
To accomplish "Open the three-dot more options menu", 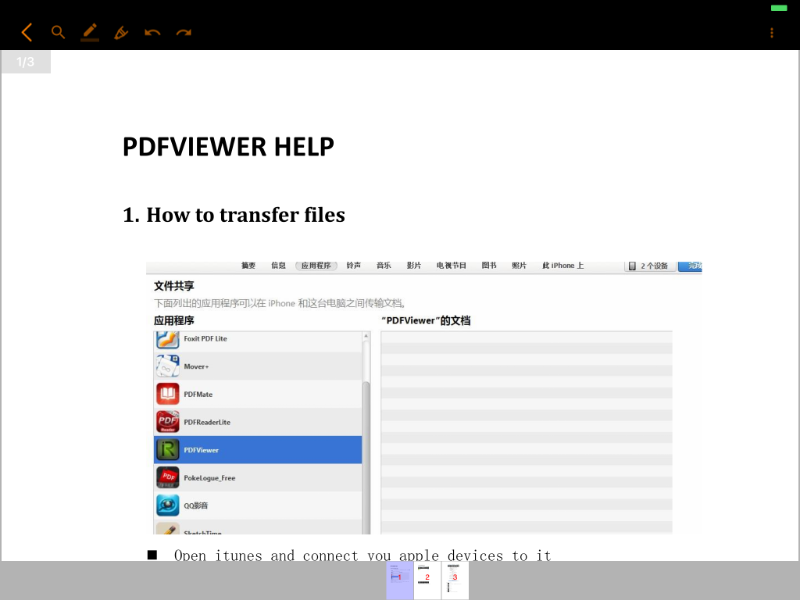I will [771, 33].
